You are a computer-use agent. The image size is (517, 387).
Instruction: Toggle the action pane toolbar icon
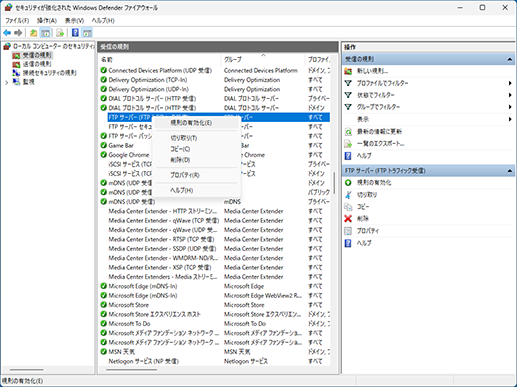click(x=87, y=33)
